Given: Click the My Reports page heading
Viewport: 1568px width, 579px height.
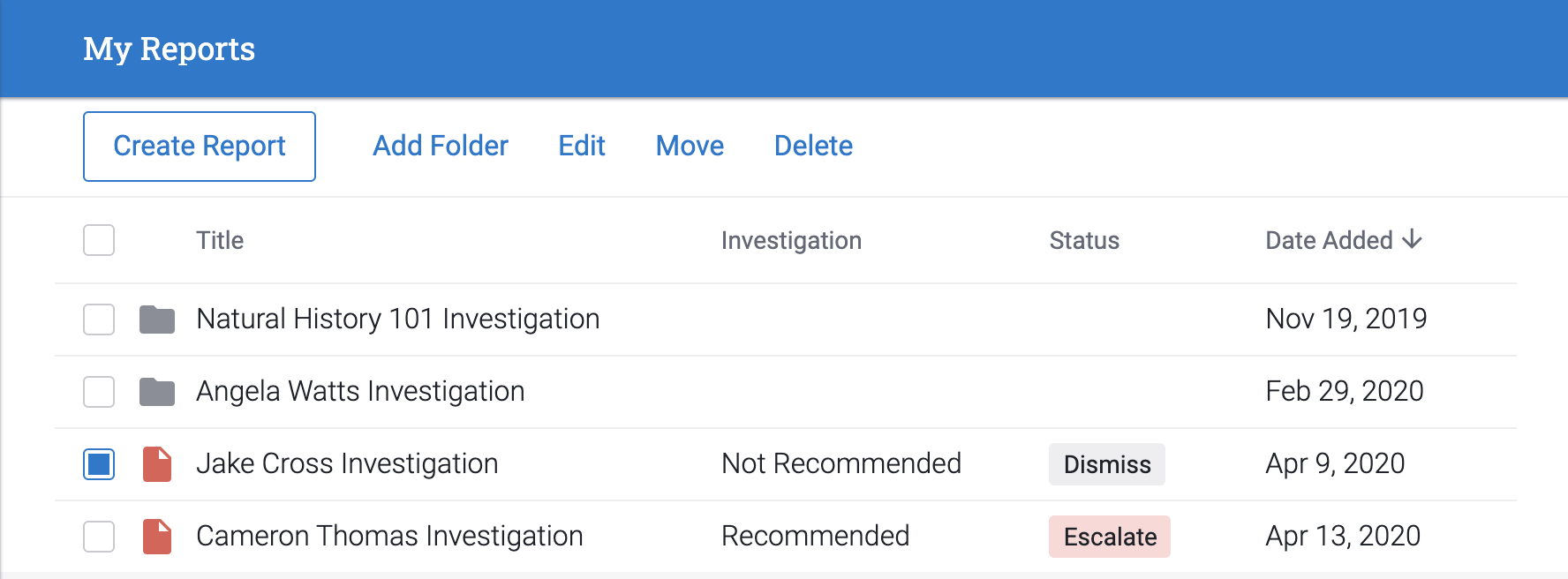Looking at the screenshot, I should 170,49.
